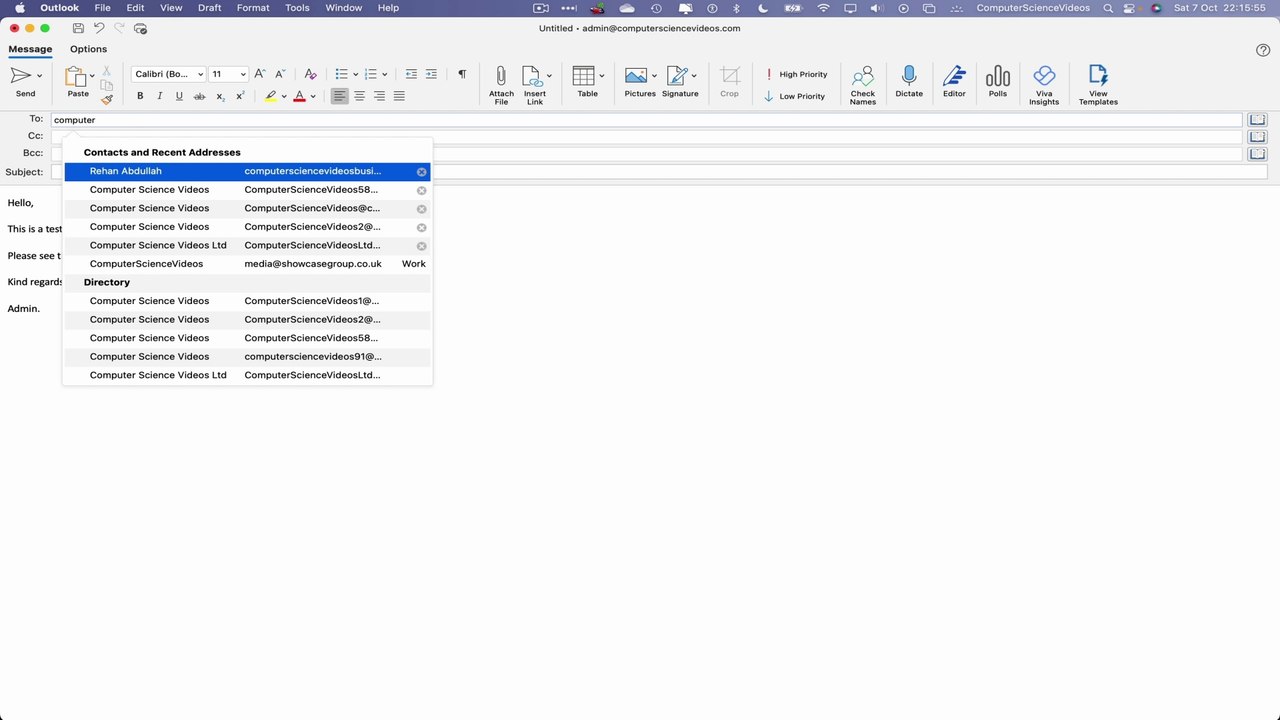
Task: Click the Table grid icon
Action: point(584,76)
